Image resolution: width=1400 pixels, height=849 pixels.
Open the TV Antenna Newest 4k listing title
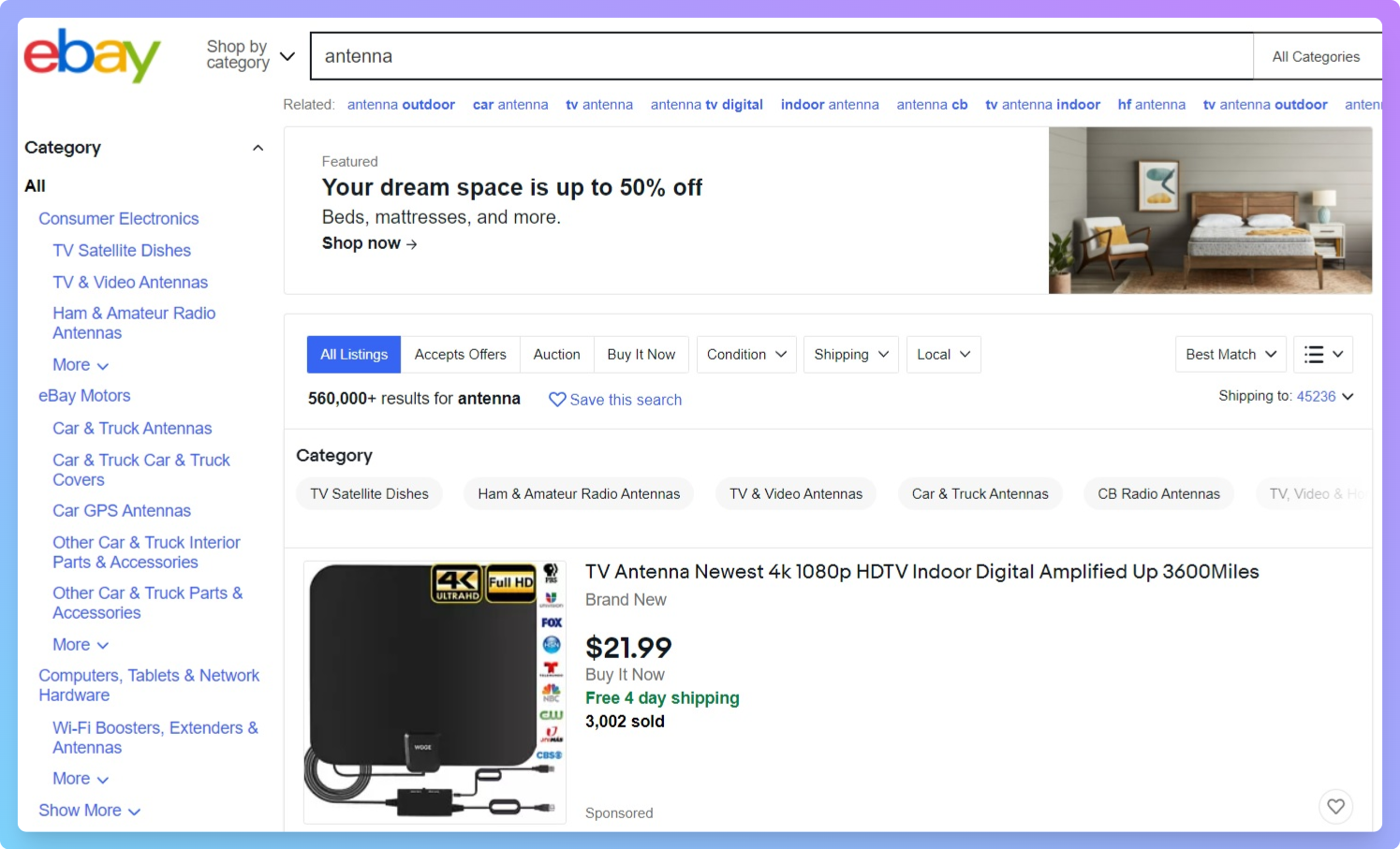(x=922, y=572)
